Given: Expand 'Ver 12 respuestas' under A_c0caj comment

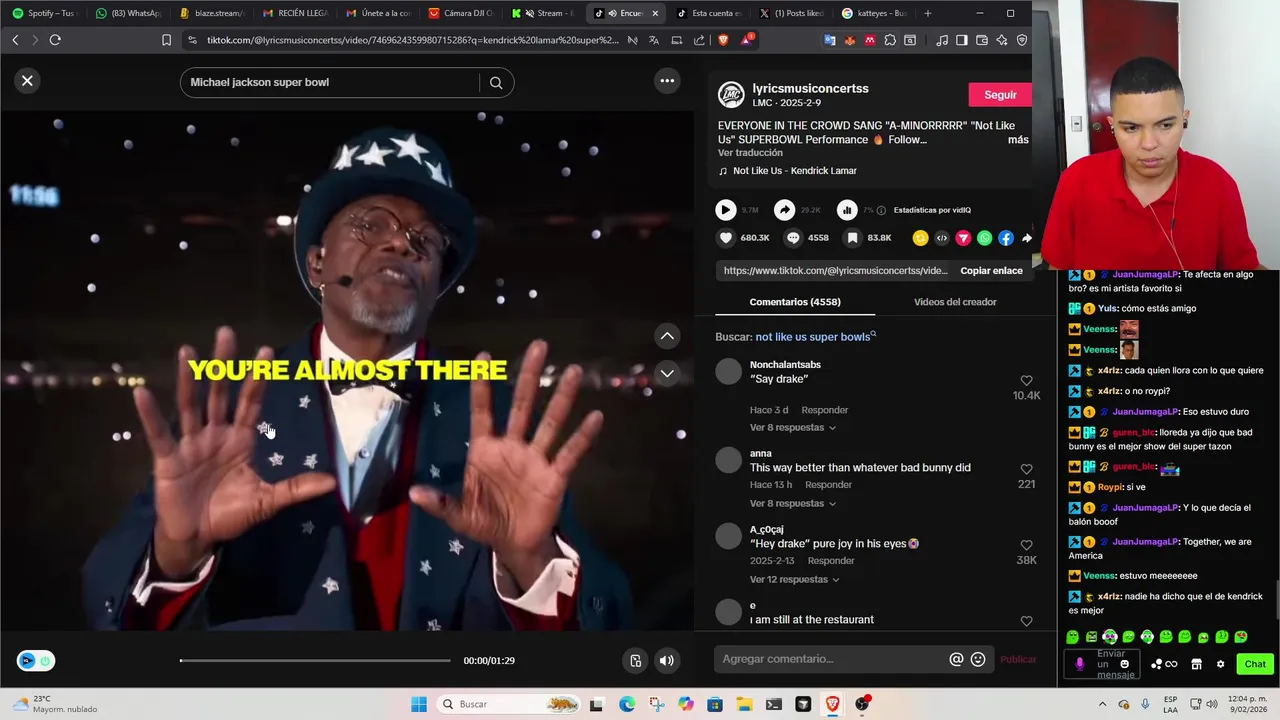Looking at the screenshot, I should [x=794, y=580].
